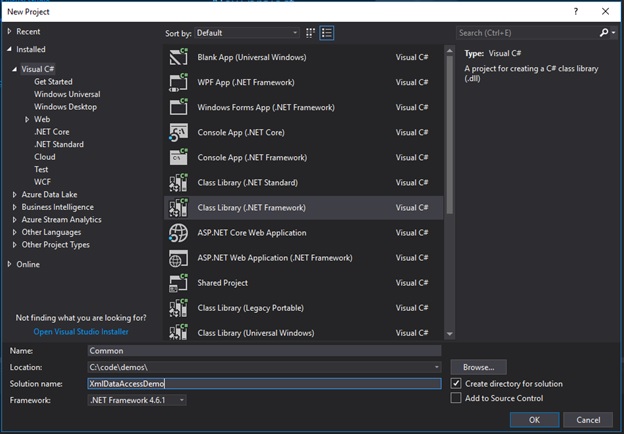Screen dimensions: 624x434
Task: Click Browse to choose location
Action: 478,367
